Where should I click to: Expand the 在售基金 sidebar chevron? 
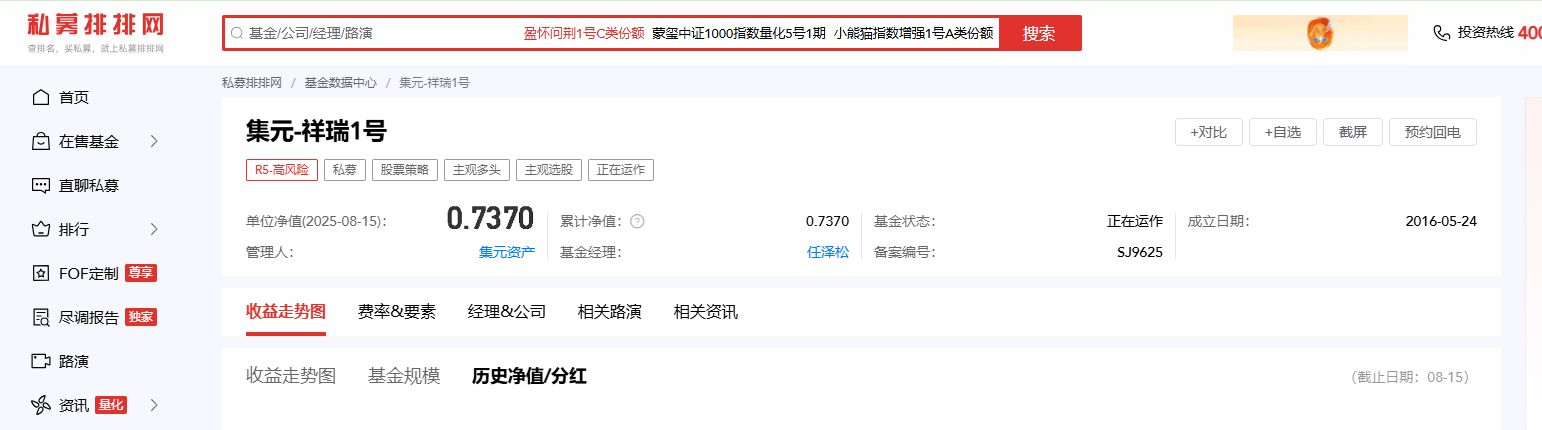click(154, 141)
